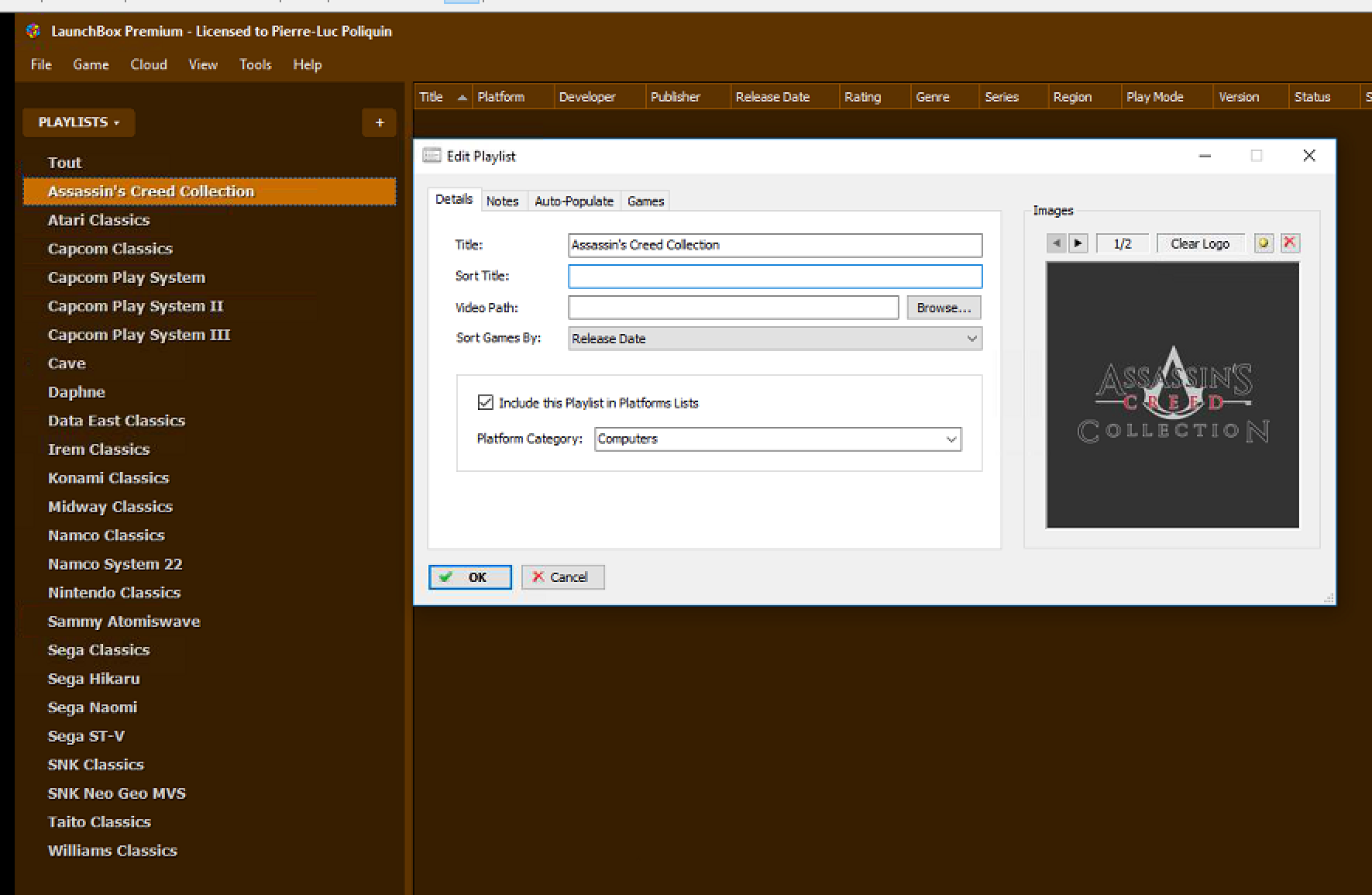The height and width of the screenshot is (895, 1372).
Task: Delete image with red X icon
Action: [1290, 243]
